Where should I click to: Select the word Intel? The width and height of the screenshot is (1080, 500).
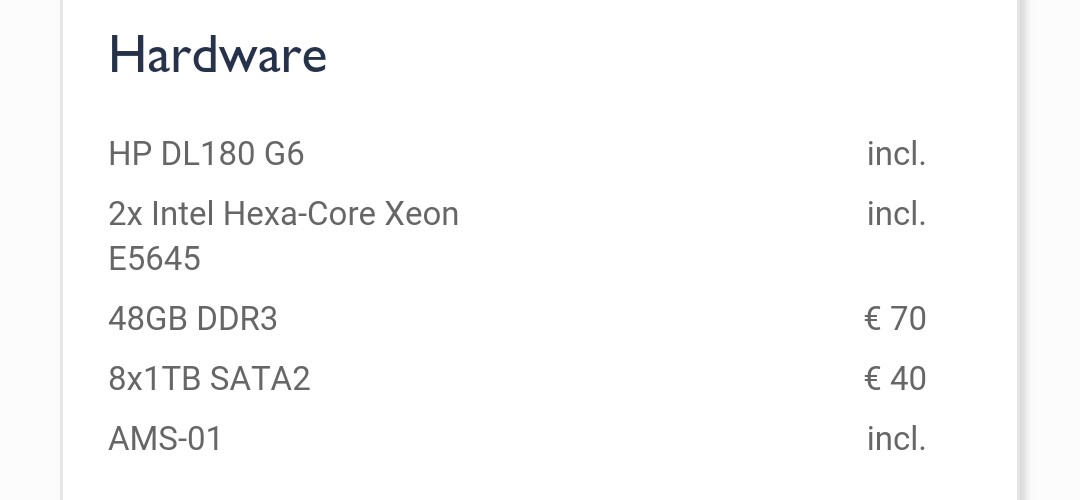183,214
